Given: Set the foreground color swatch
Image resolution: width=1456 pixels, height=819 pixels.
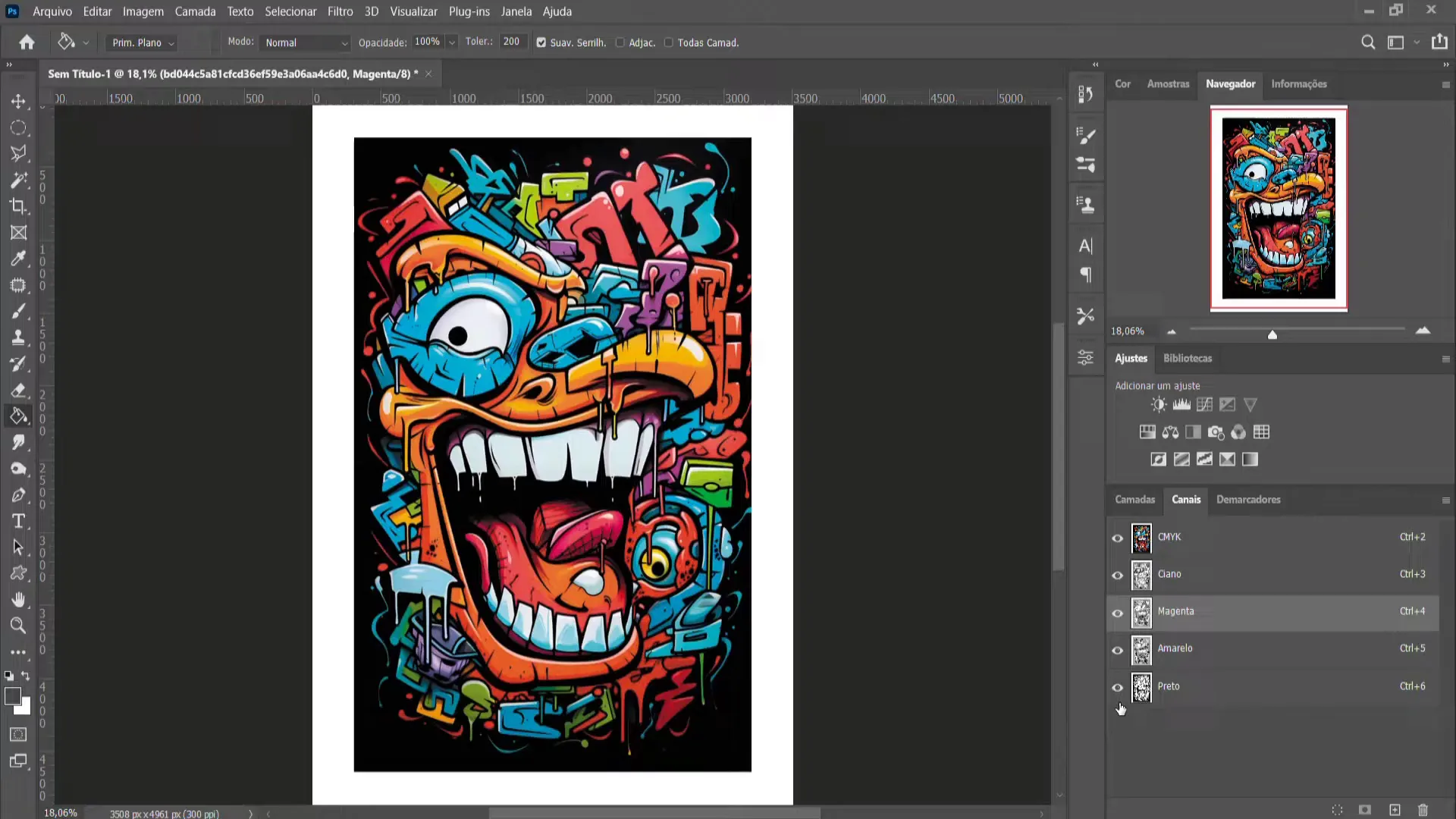Looking at the screenshot, I should (x=12, y=696).
